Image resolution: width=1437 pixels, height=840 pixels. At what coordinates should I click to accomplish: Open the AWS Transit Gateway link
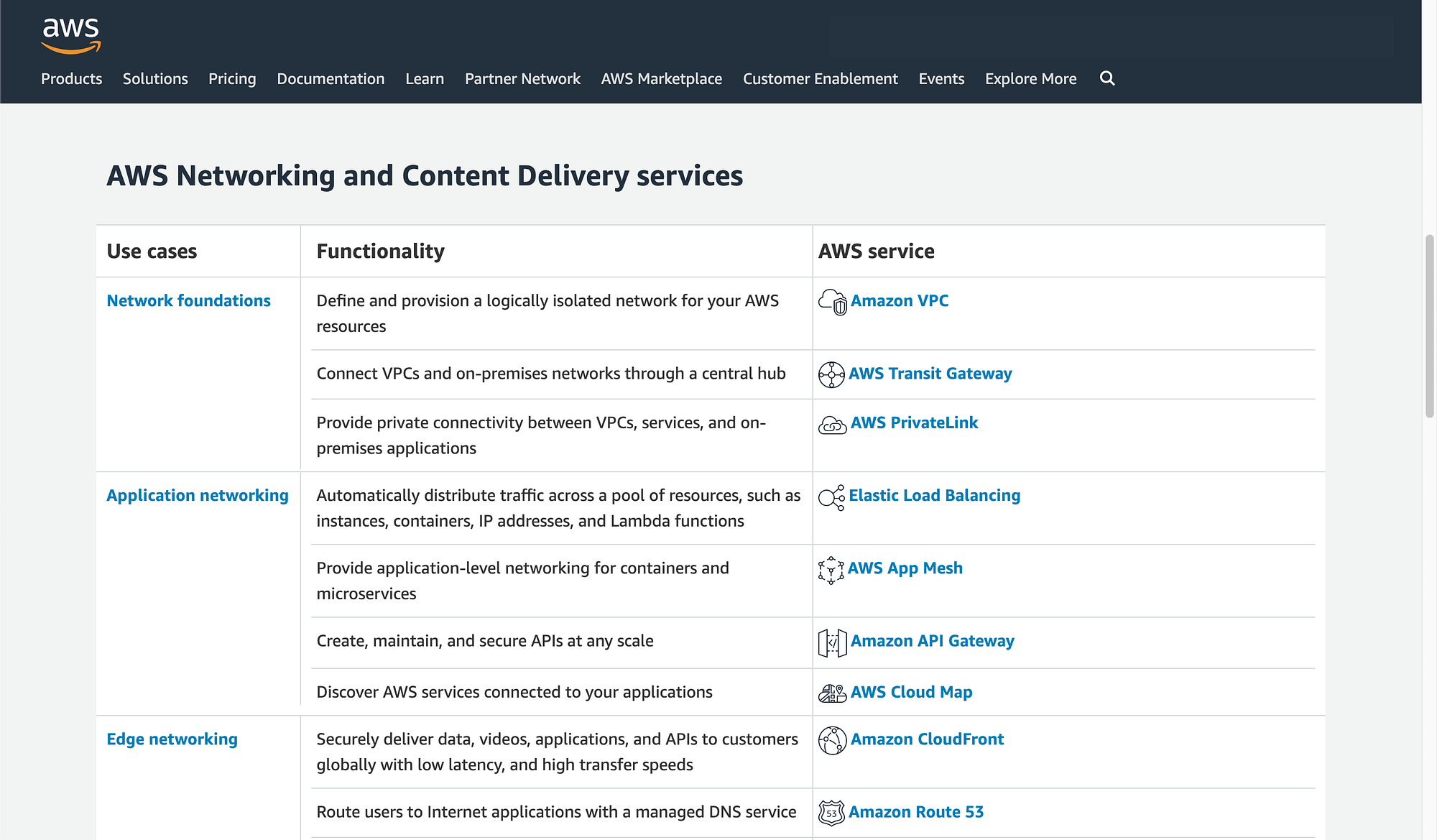[930, 373]
